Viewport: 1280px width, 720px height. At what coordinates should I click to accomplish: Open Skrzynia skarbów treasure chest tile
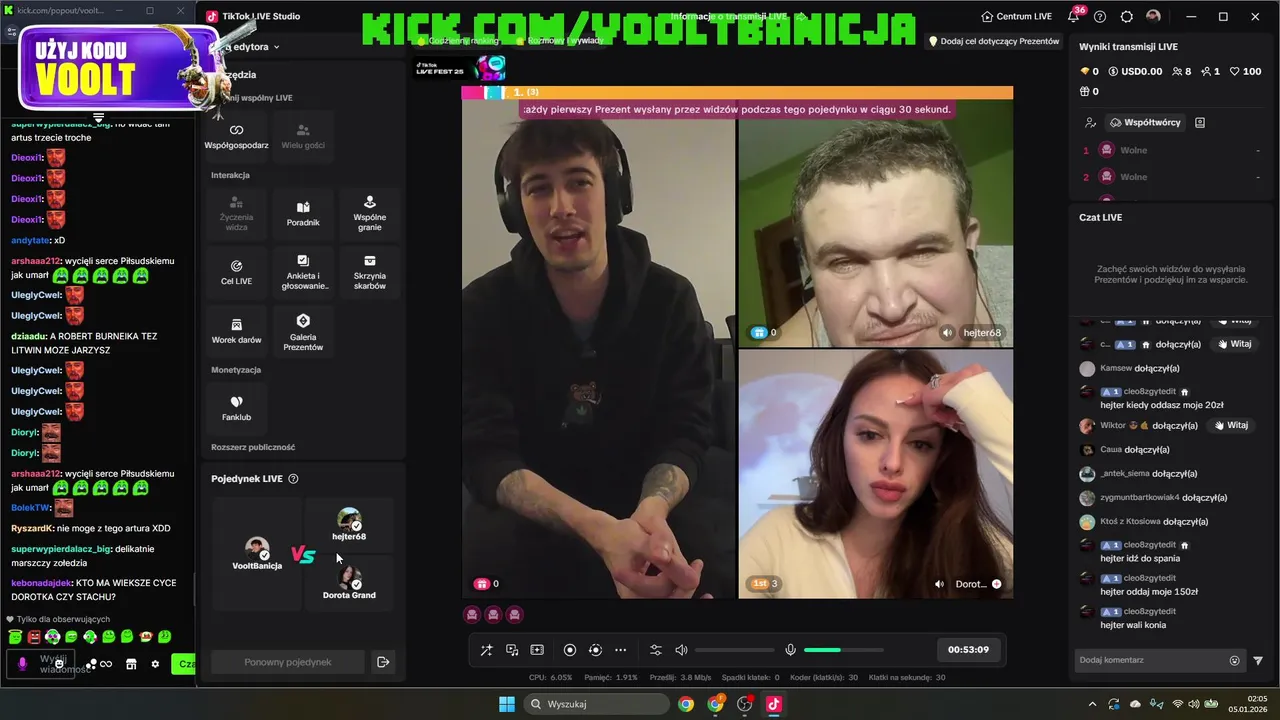coord(369,271)
